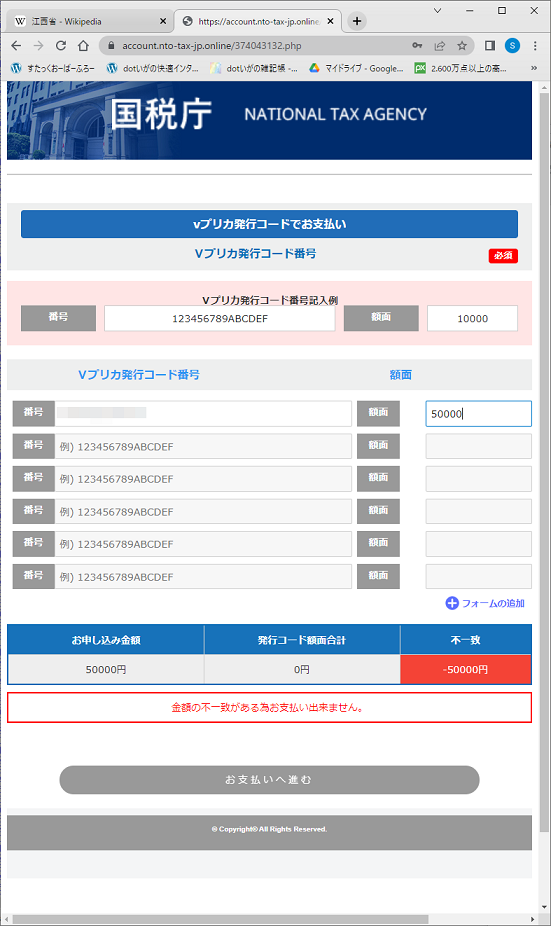Screen dimensions: 551x926
Task: Click the 50000円 application amount cell
Action: 106,669
